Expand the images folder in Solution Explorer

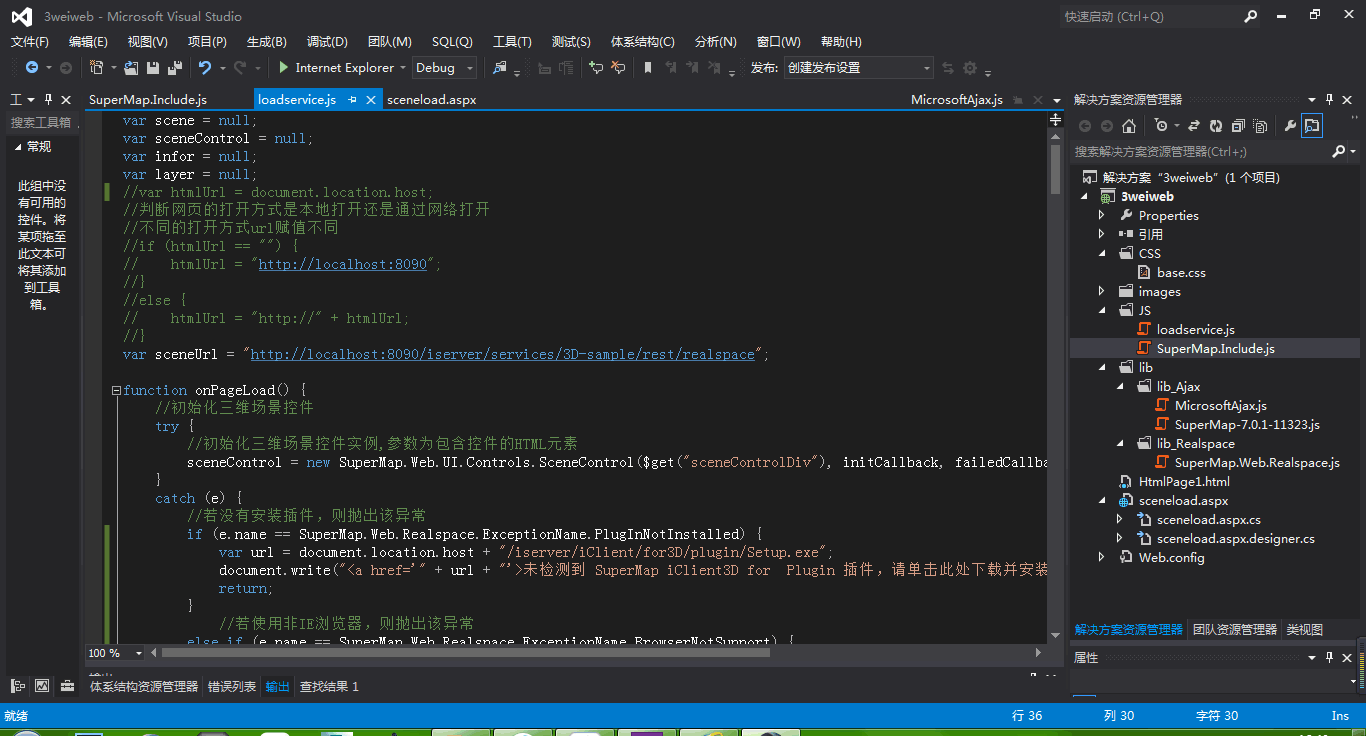click(x=1102, y=291)
